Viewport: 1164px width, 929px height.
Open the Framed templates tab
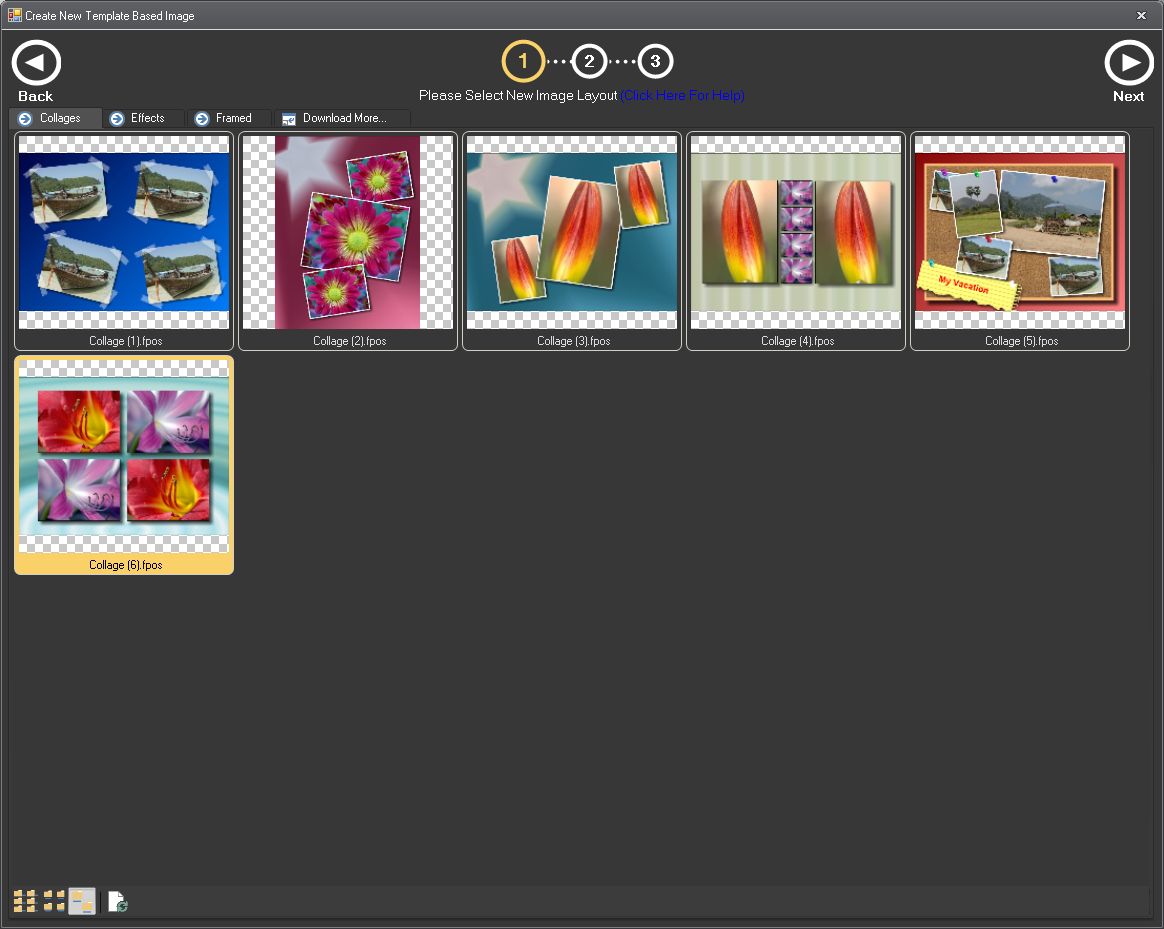tap(230, 118)
